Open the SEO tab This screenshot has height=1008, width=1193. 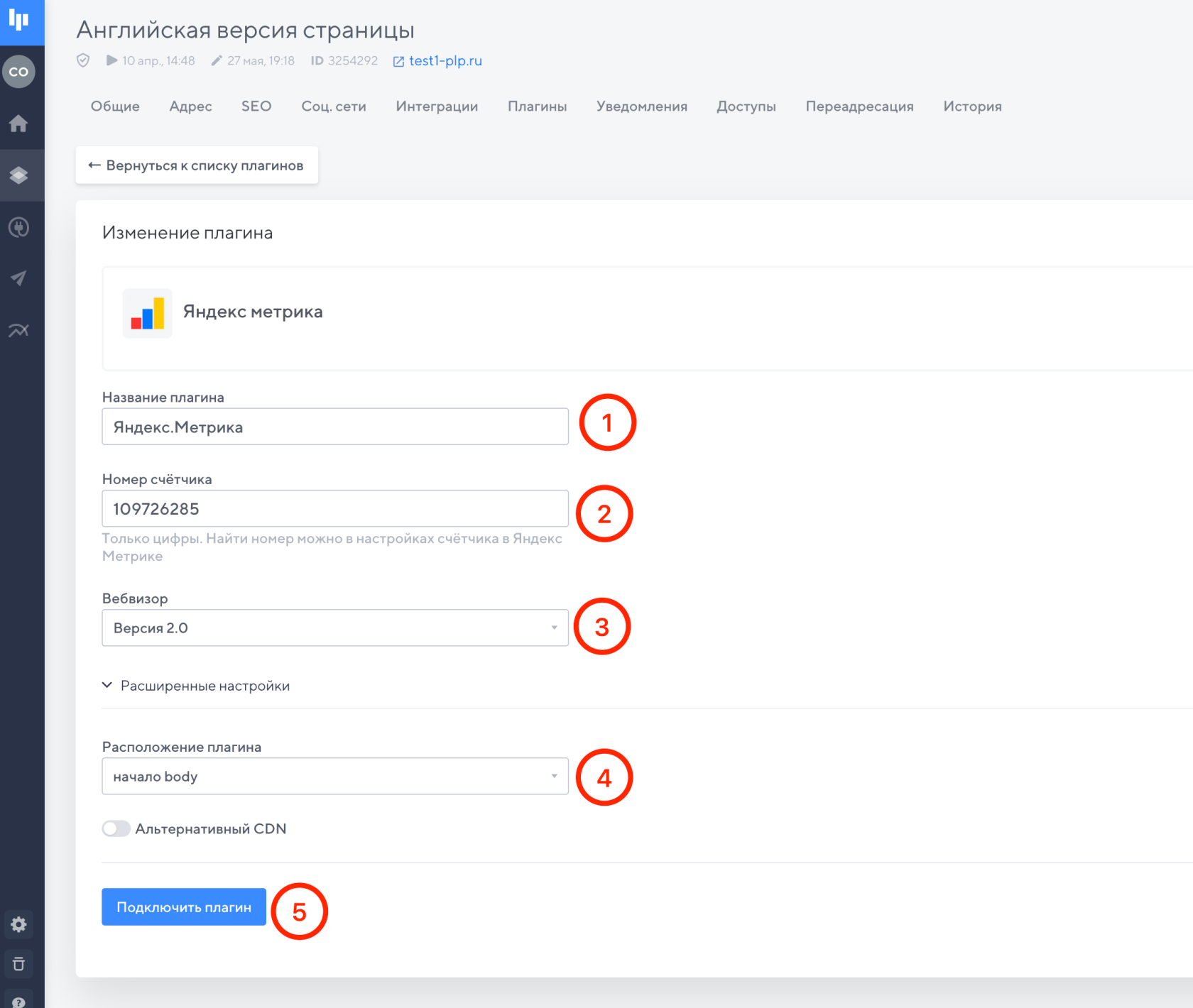(256, 106)
